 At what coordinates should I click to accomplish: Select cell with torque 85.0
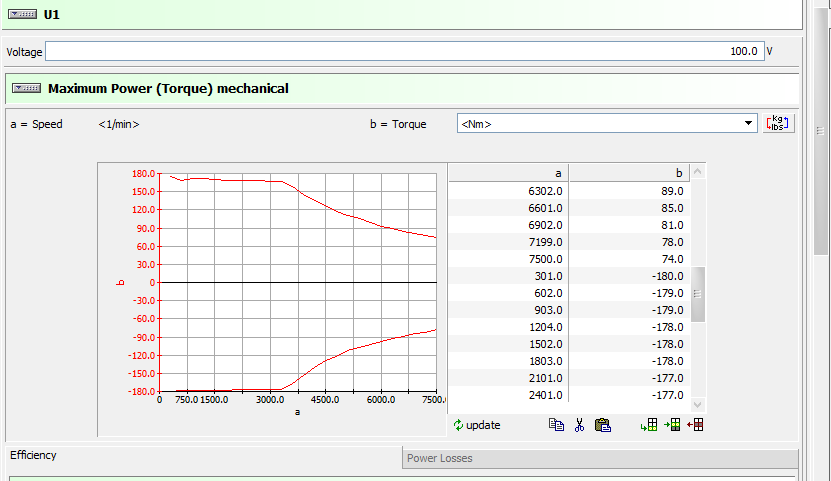coord(629,208)
